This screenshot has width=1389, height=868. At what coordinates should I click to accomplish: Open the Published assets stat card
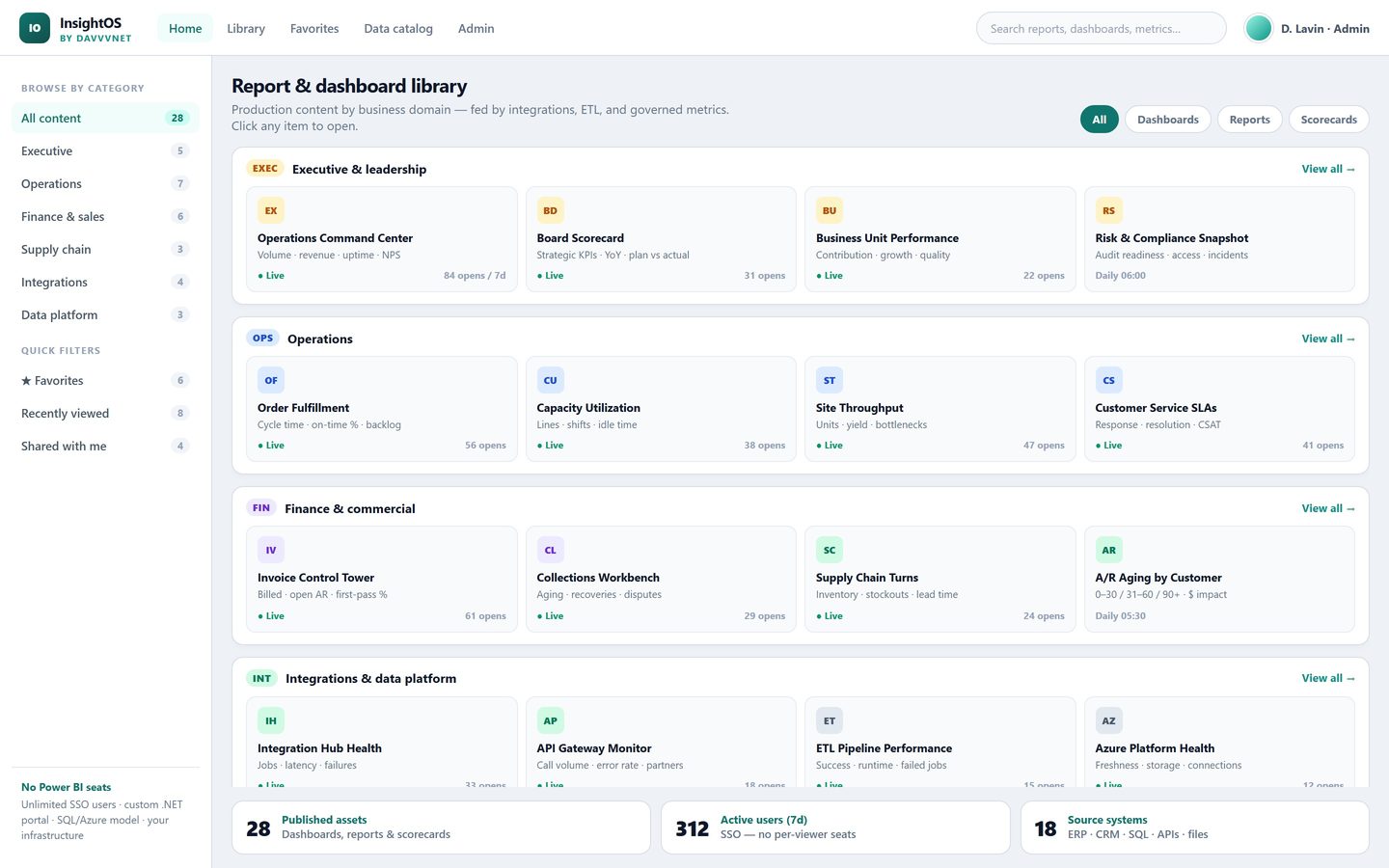(441, 827)
